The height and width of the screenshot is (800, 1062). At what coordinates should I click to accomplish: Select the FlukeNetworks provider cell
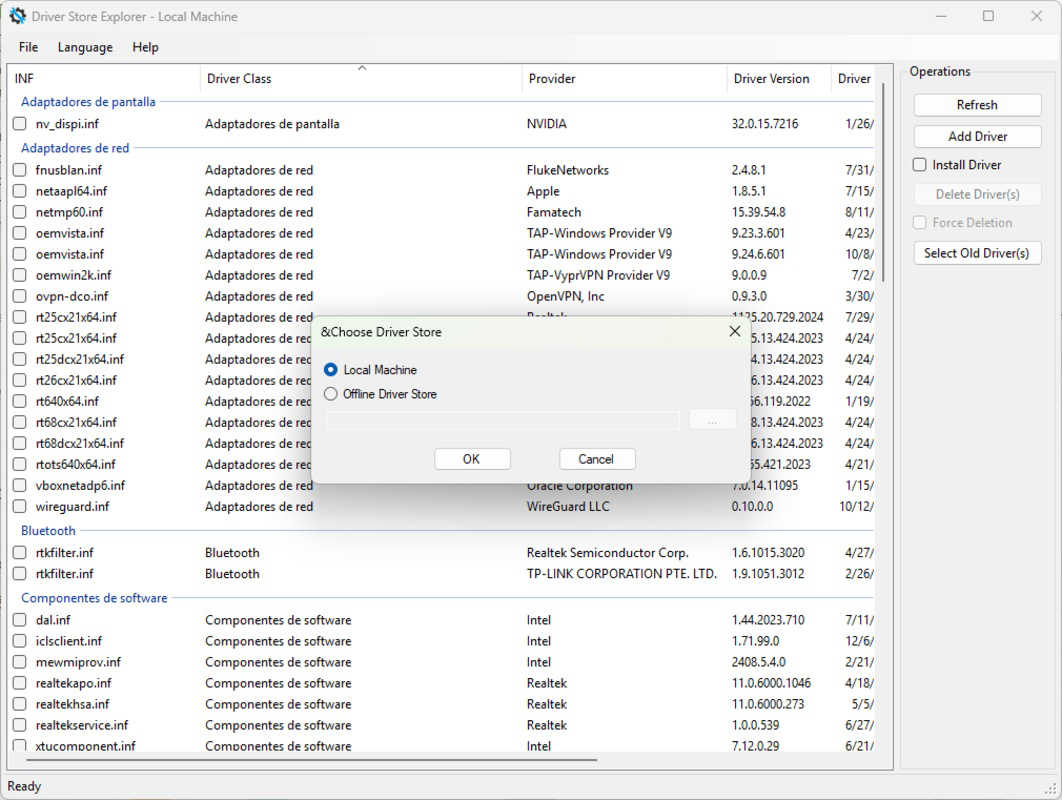(568, 170)
